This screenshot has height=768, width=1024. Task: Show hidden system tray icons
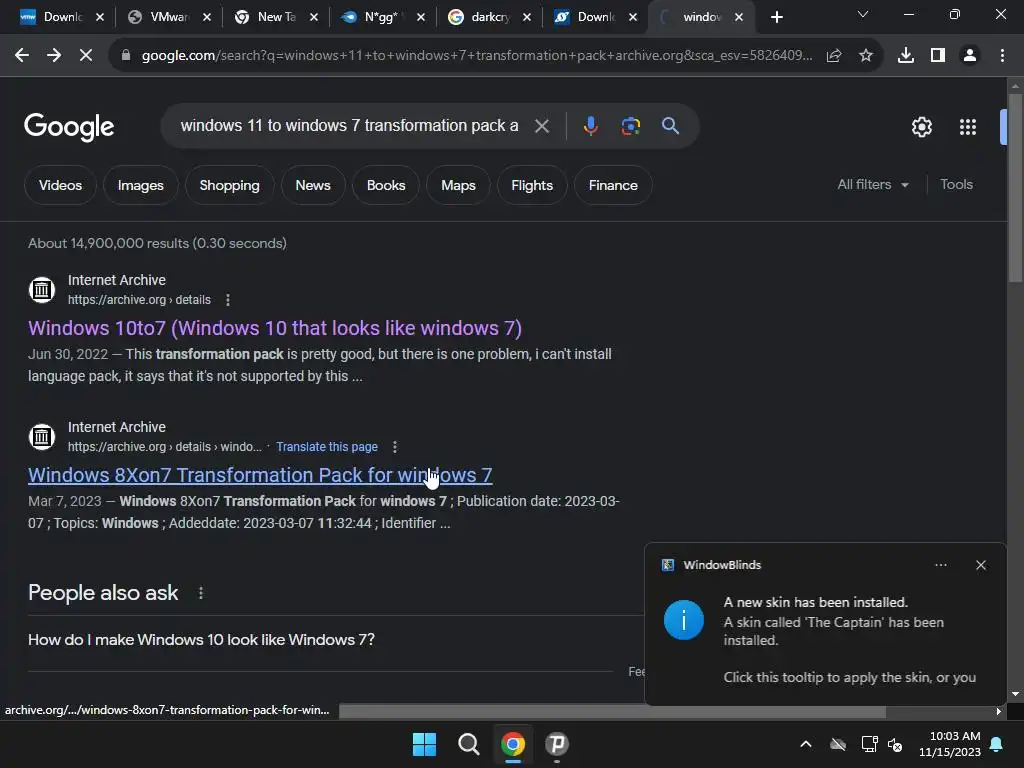point(806,744)
